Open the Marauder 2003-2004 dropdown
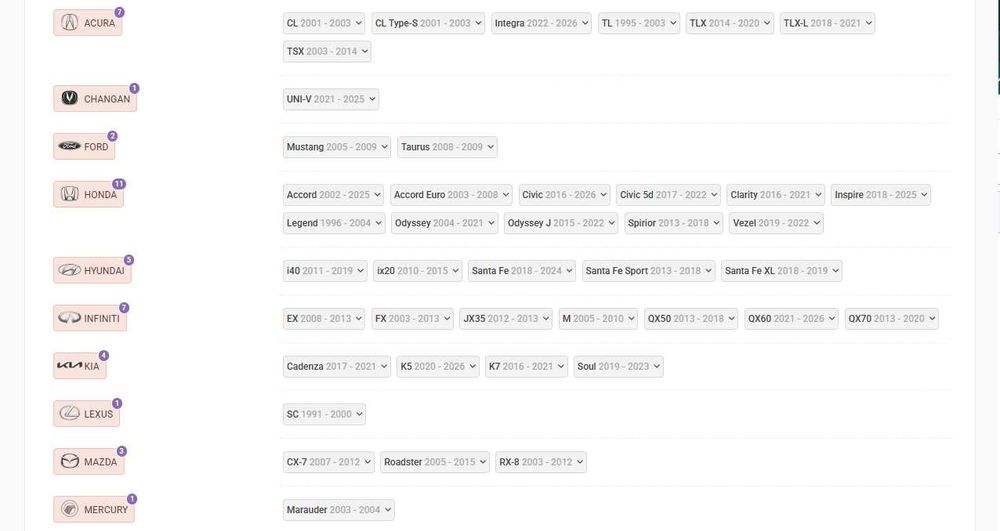 339,510
